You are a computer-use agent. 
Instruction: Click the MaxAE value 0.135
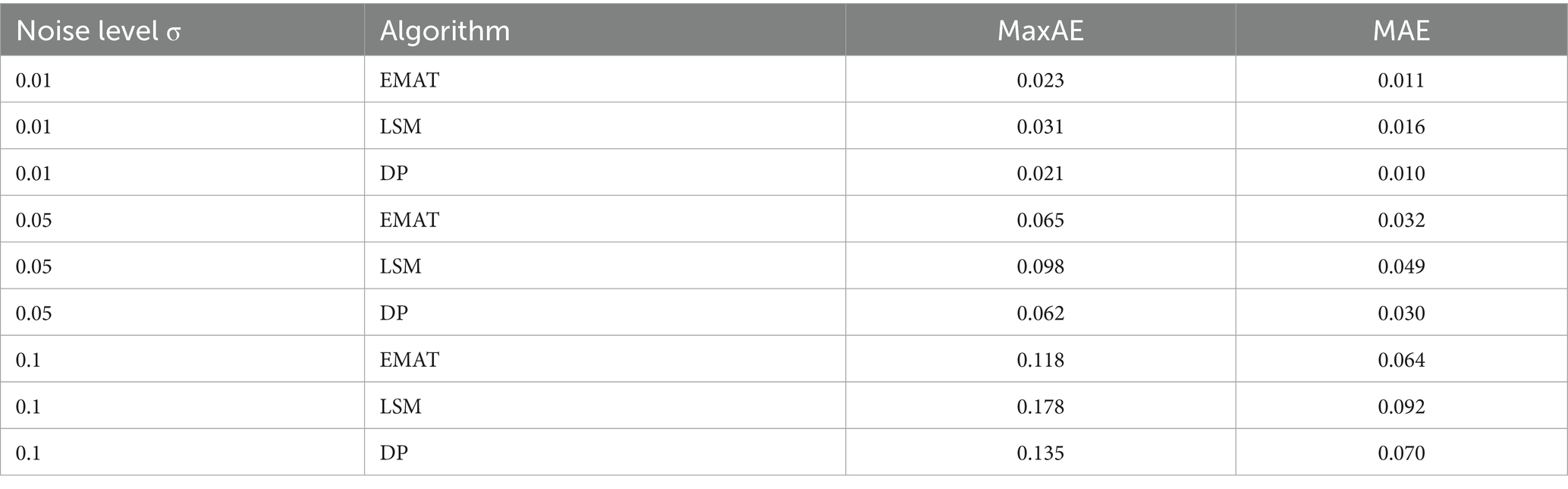point(1040,453)
